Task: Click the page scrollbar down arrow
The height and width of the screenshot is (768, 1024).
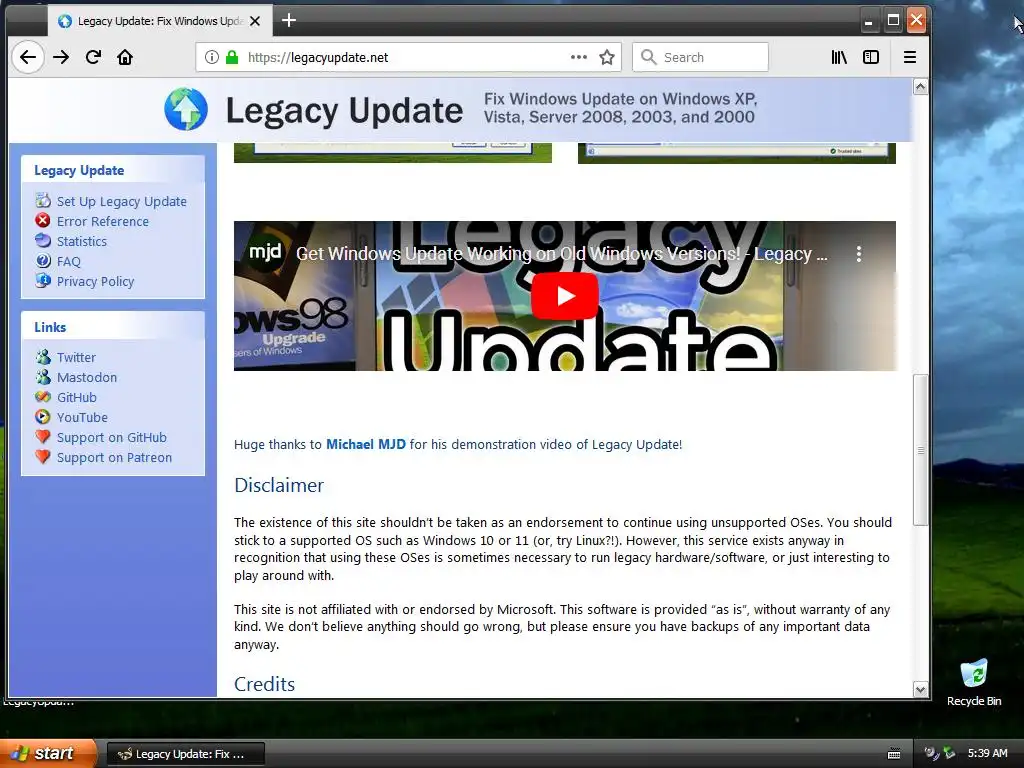Action: (920, 690)
